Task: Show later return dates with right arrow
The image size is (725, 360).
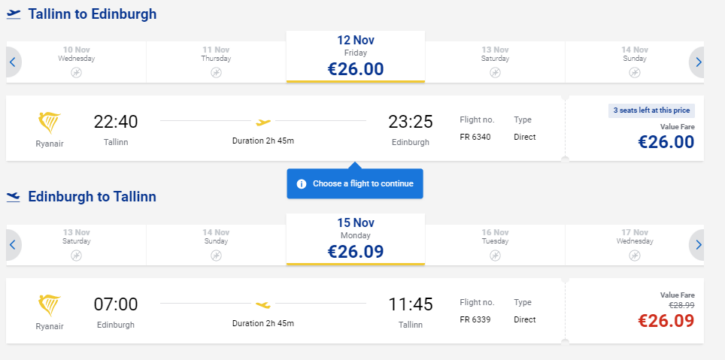Action: coord(697,244)
